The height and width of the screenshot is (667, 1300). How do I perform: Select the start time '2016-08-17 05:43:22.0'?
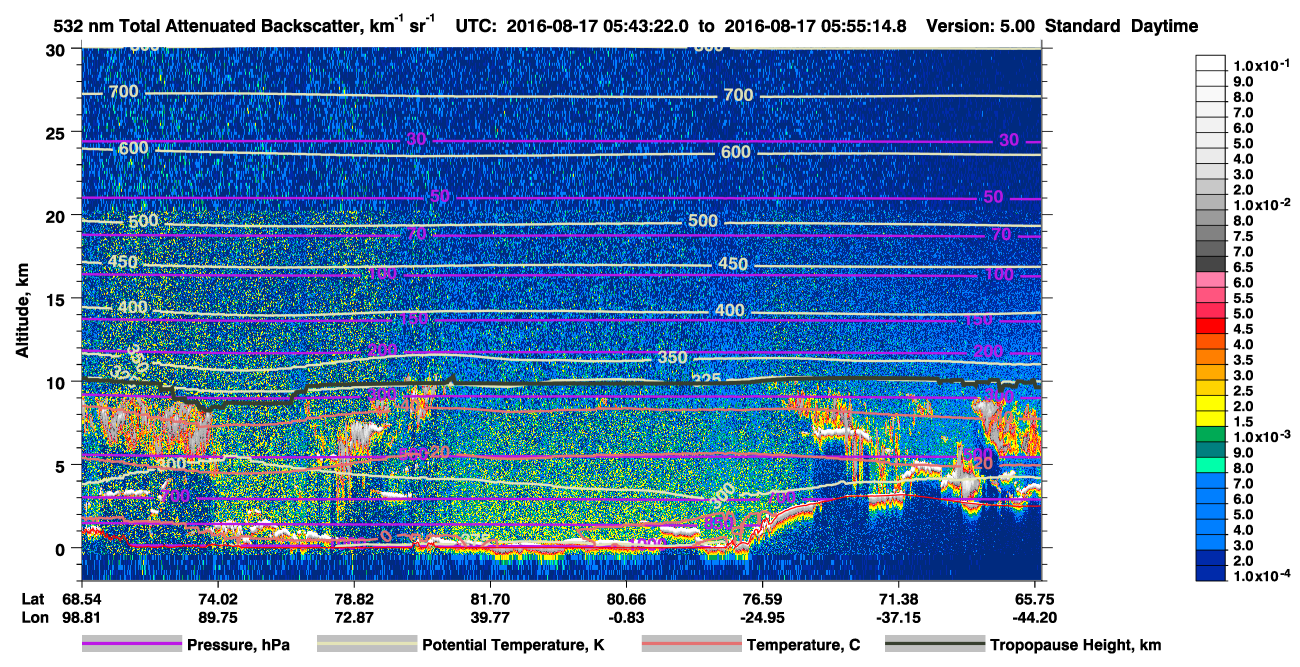[596, 27]
